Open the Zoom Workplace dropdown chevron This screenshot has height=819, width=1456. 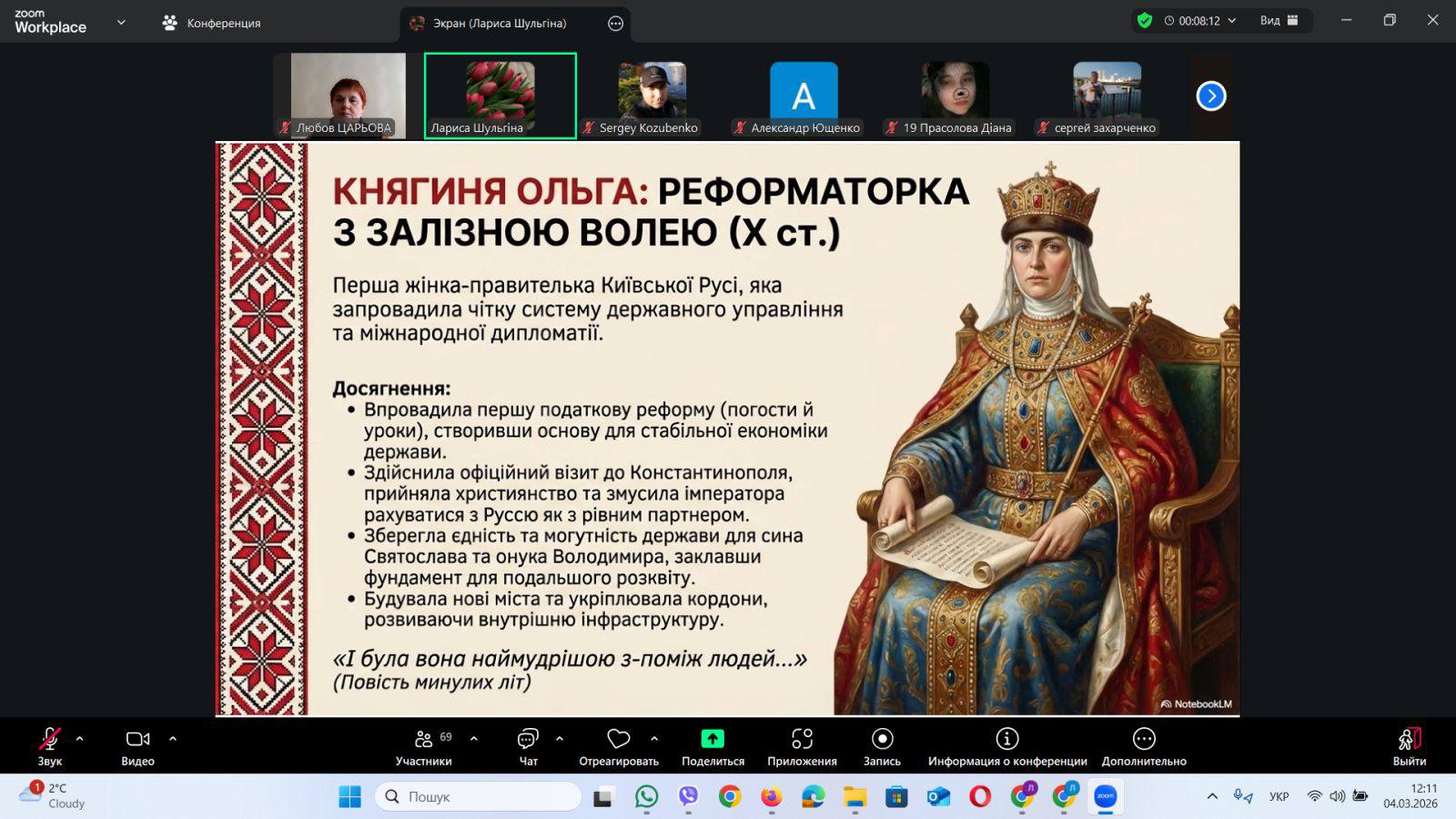[121, 23]
